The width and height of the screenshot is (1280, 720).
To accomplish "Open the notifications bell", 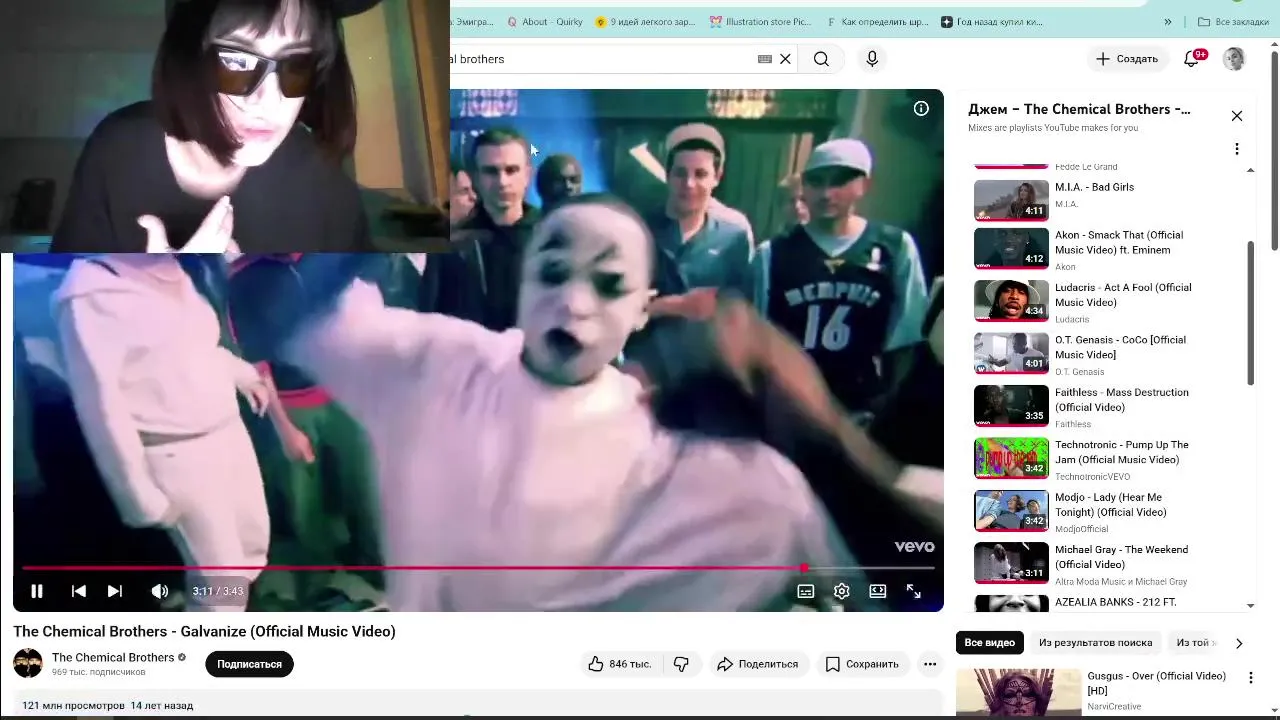I will coord(1191,59).
